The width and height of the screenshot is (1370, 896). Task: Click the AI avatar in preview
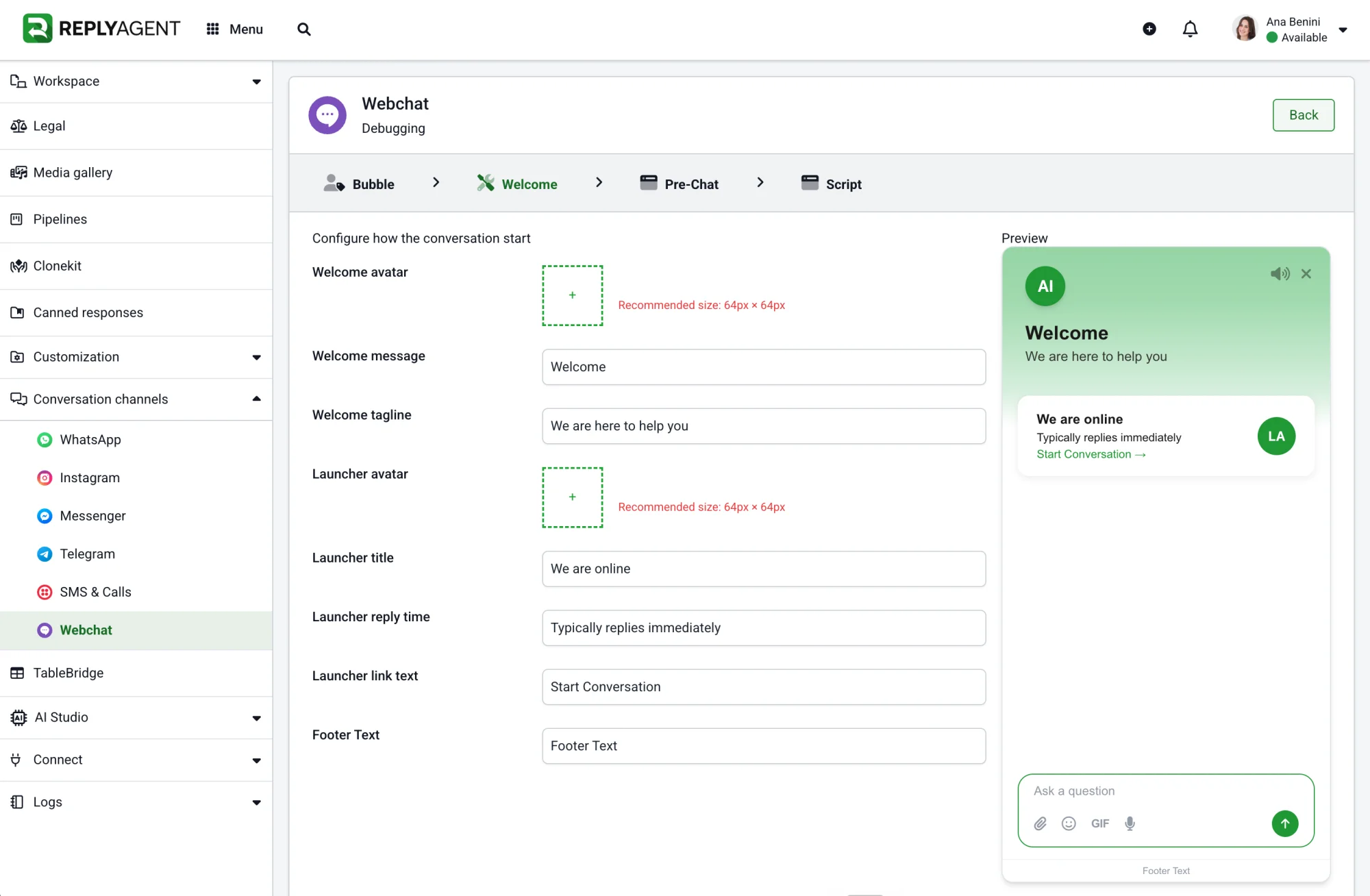[1045, 286]
